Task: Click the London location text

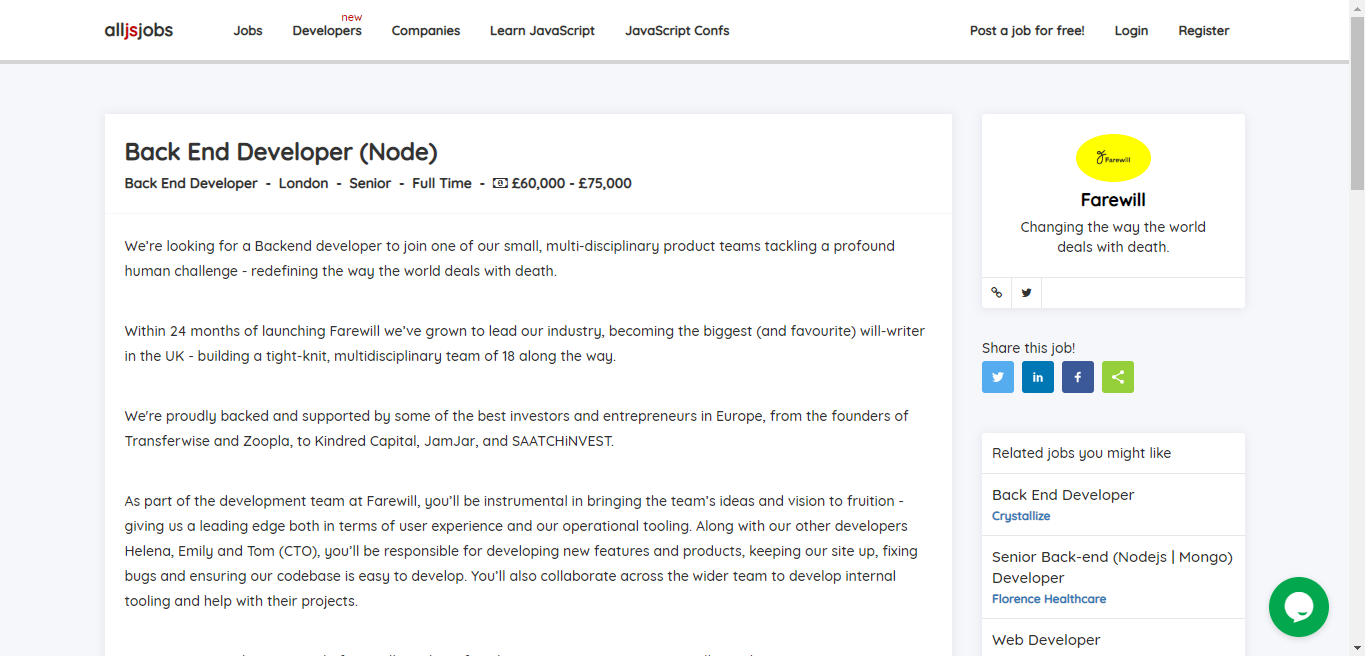Action: tap(303, 183)
